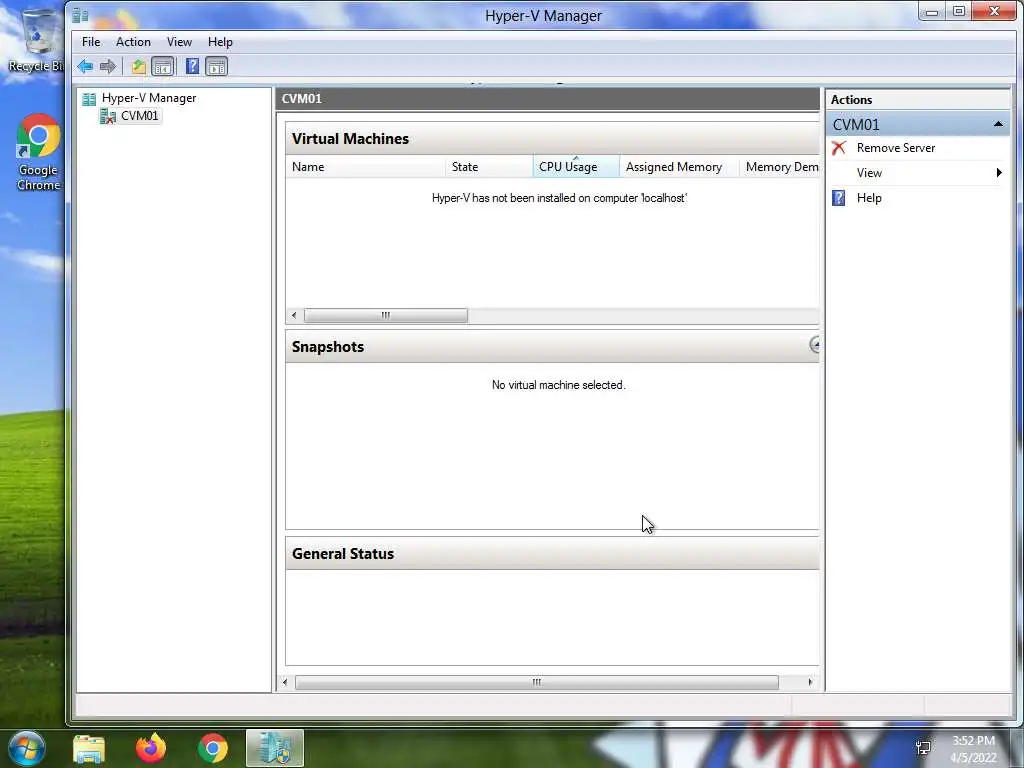Screen dimensions: 1024x768
Task: Click bottom horizontal scrollbar thumb
Action: [x=537, y=682]
